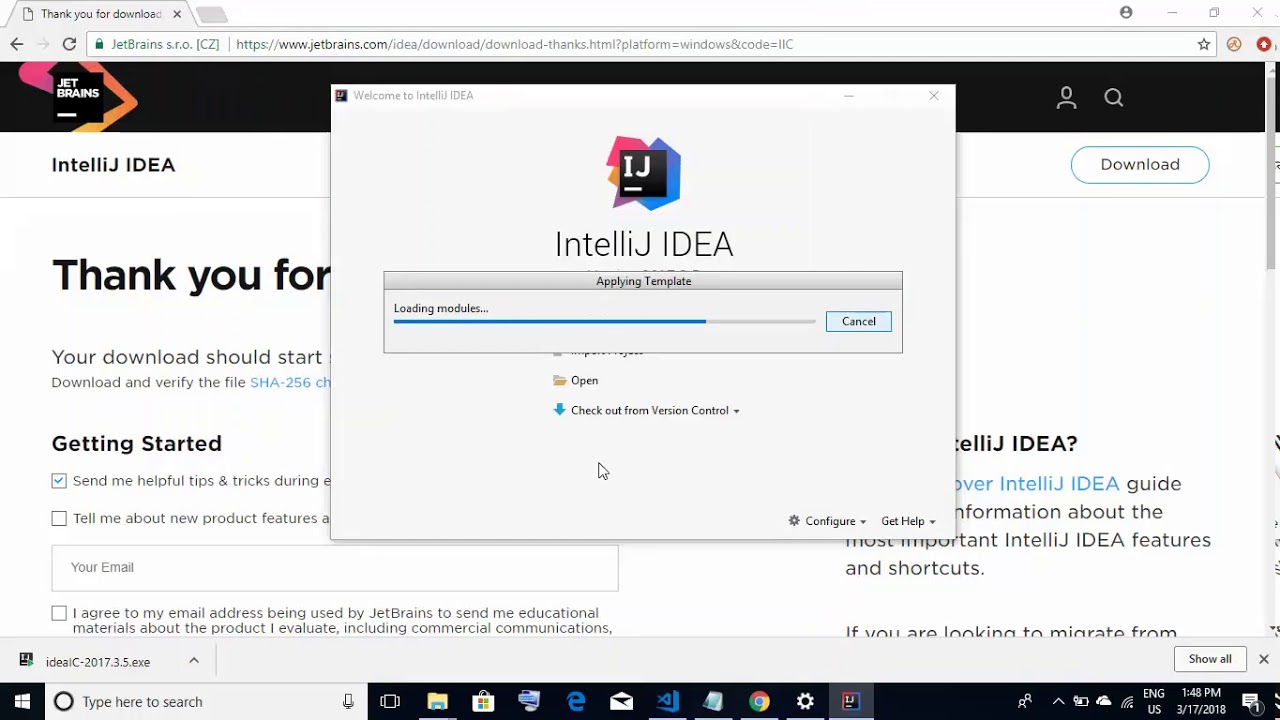Click the blue Version Control arrow icon
Viewport: 1280px width, 720px height.
[x=559, y=410]
